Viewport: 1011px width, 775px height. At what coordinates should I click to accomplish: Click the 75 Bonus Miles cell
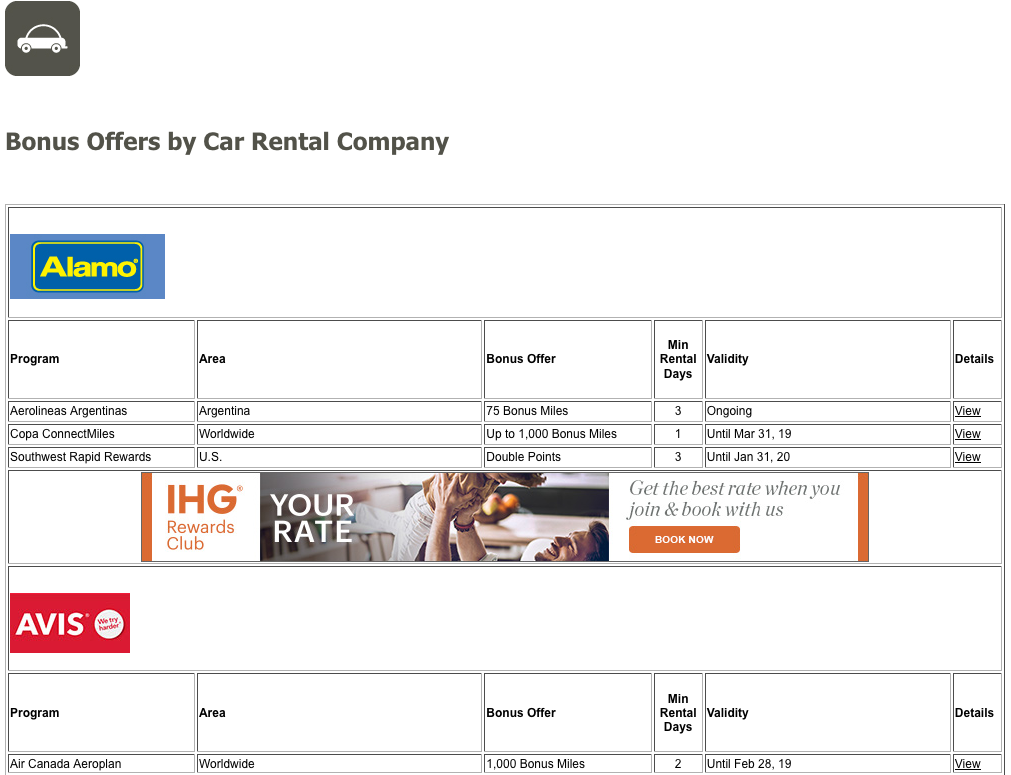[x=567, y=411]
